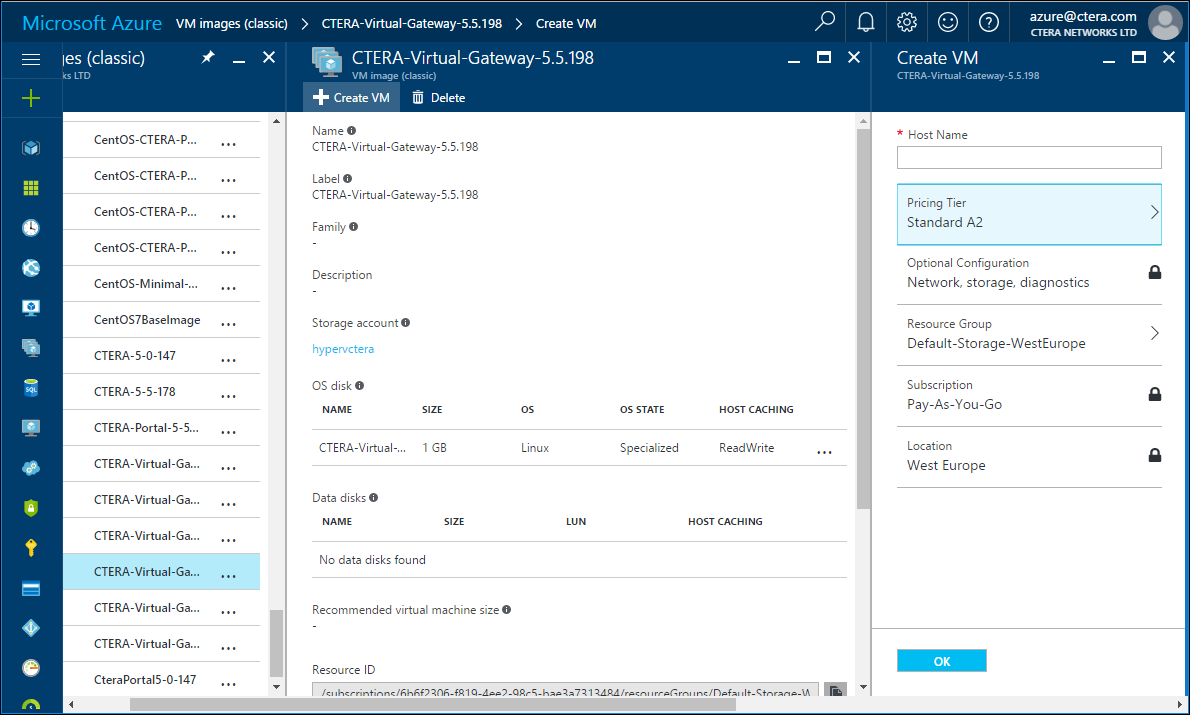Click Microsoft Azure logo in header
1190x715 pixels.
click(x=92, y=23)
